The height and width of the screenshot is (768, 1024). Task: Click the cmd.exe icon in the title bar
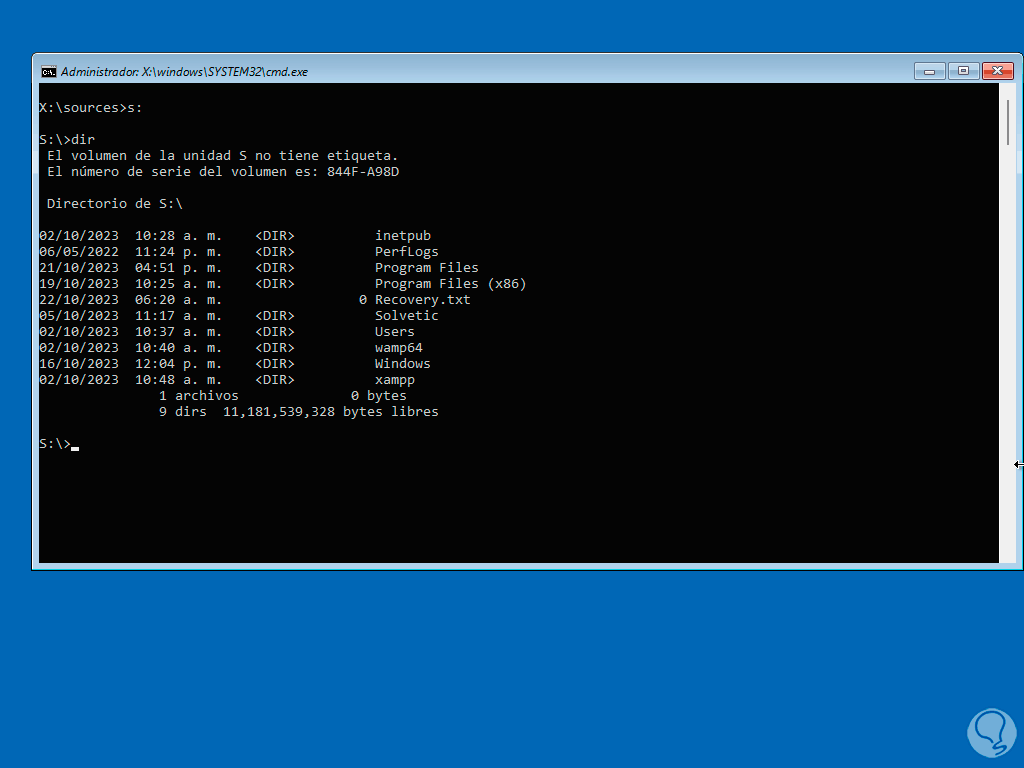50,71
